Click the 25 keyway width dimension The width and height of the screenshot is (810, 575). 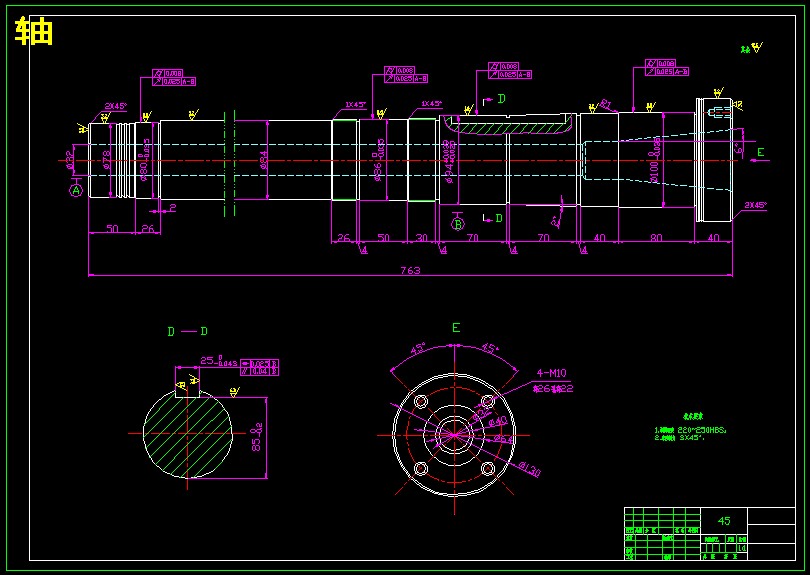[219, 361]
